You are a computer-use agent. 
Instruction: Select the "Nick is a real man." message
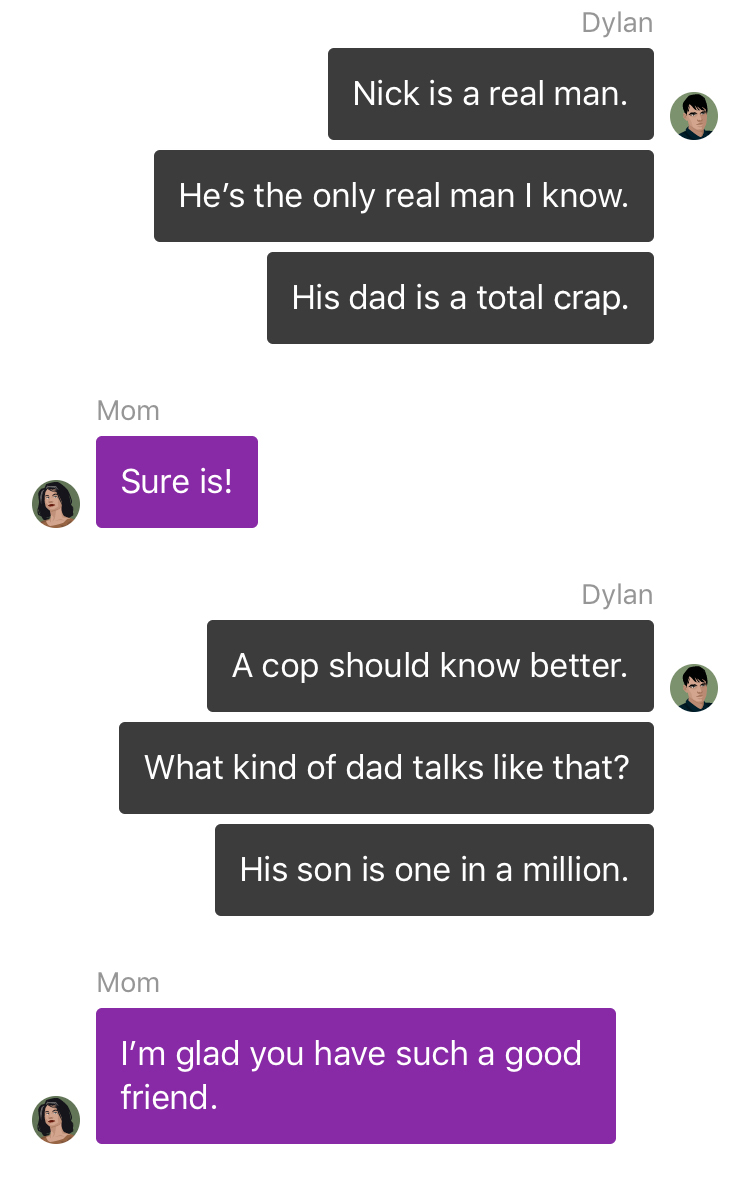point(490,94)
